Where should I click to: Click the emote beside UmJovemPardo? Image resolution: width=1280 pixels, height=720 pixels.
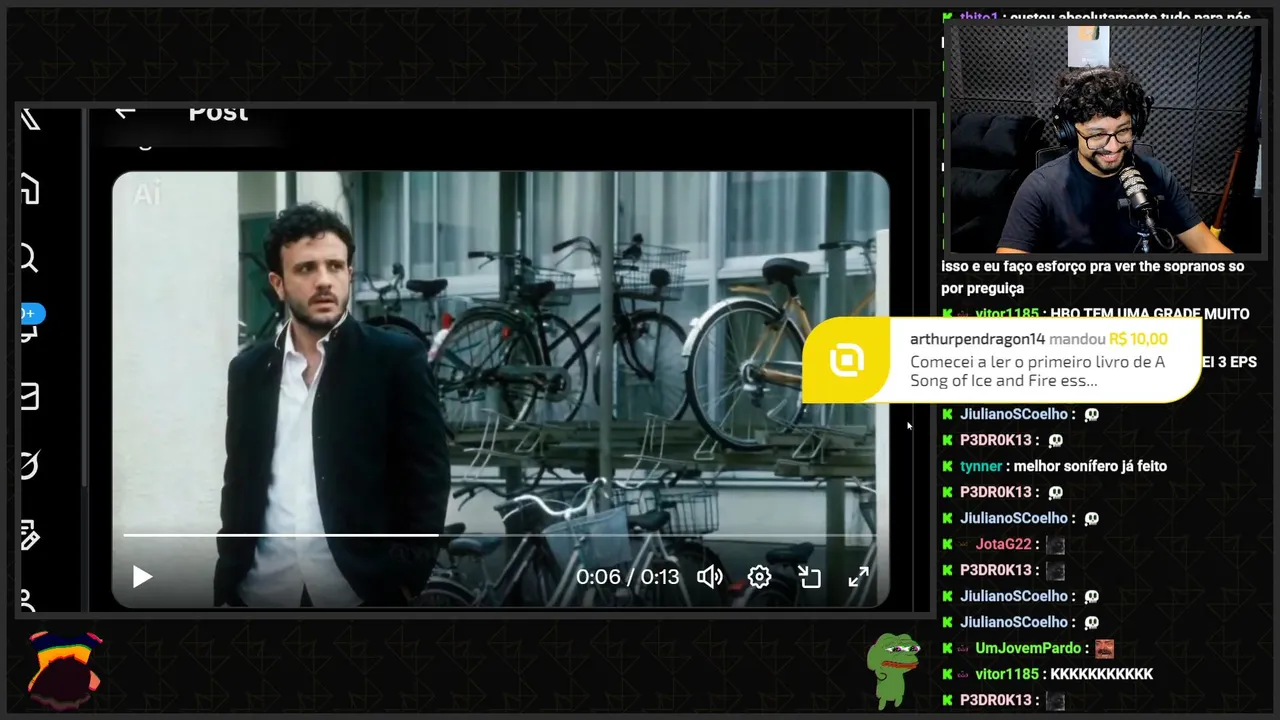point(1104,648)
